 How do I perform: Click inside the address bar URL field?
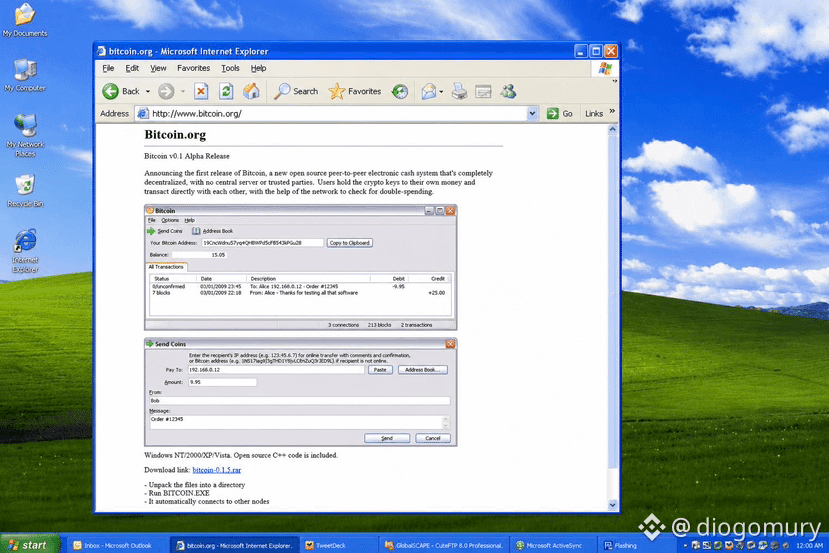click(x=338, y=114)
